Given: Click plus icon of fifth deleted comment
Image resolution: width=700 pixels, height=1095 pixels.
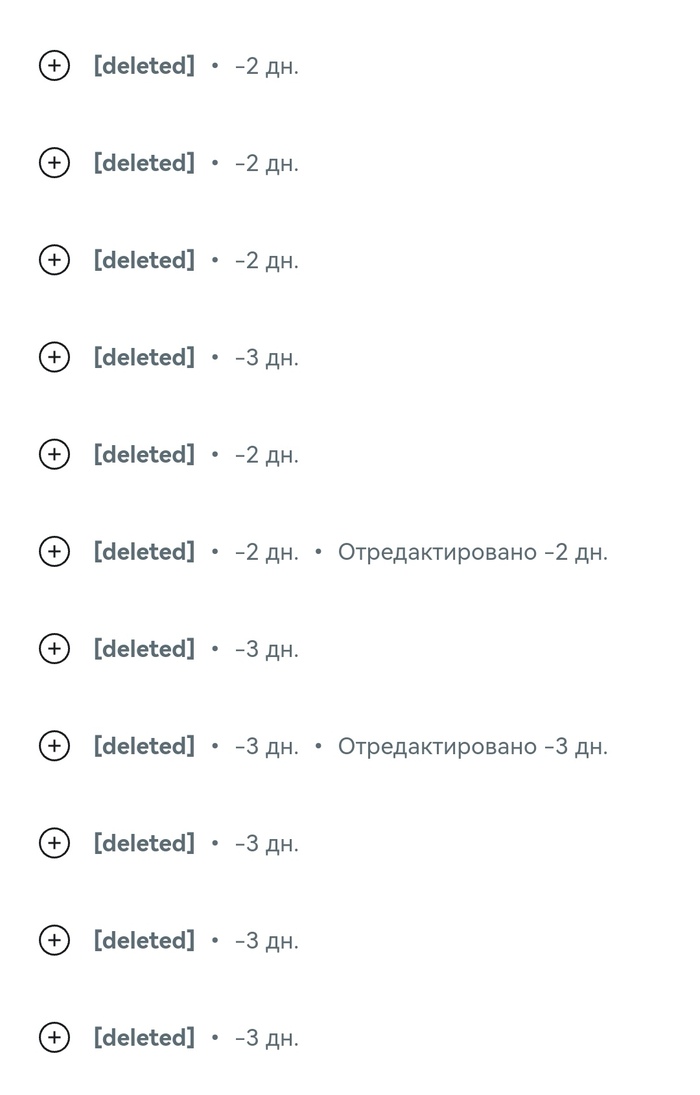Looking at the screenshot, I should [x=54, y=454].
